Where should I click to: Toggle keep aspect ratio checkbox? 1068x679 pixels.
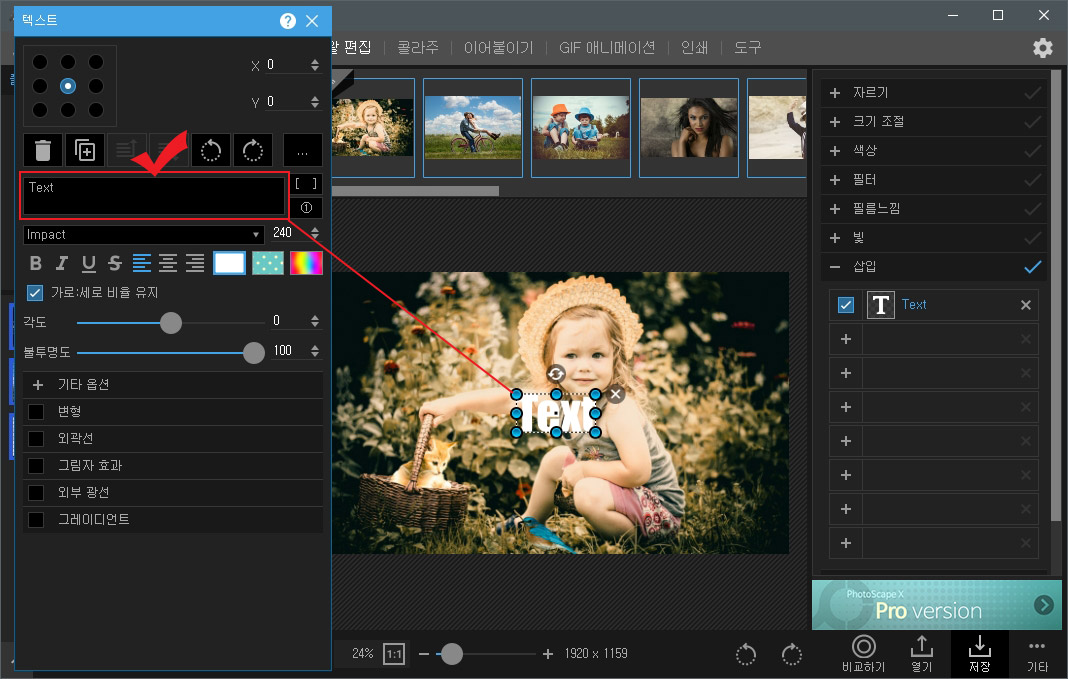point(35,293)
